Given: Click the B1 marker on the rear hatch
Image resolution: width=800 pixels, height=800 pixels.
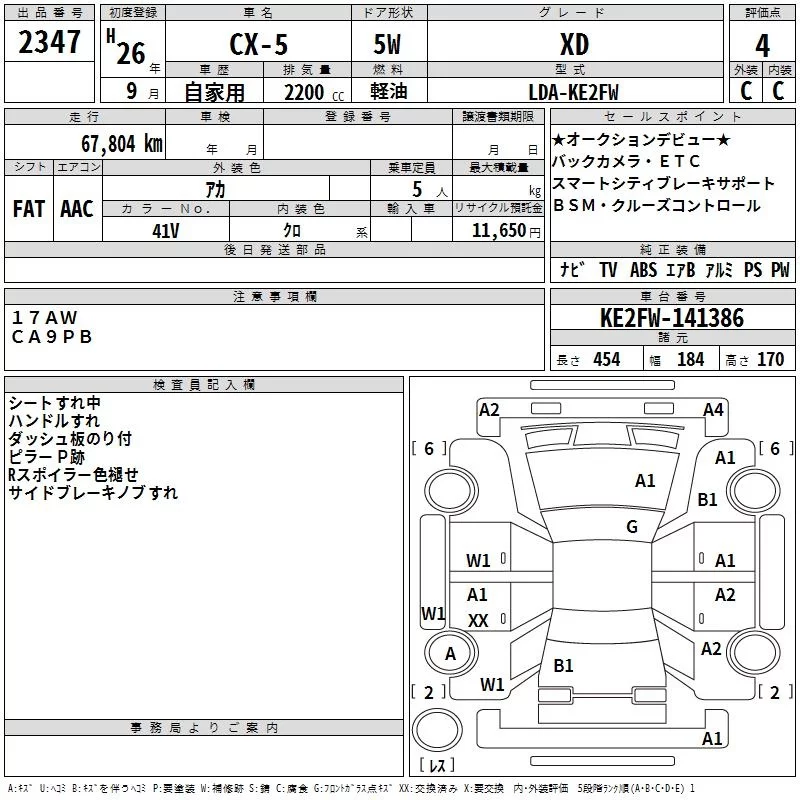Looking at the screenshot, I should click(563, 665).
